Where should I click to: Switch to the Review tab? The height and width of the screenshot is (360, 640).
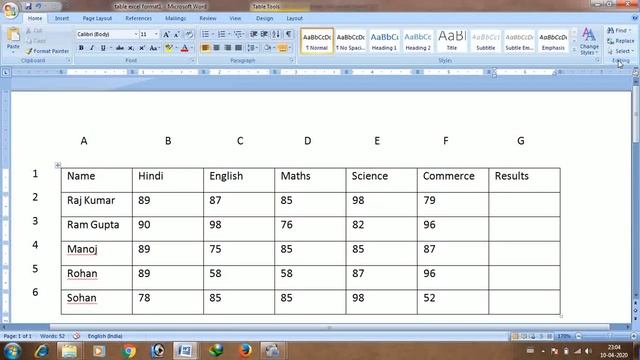click(x=208, y=18)
